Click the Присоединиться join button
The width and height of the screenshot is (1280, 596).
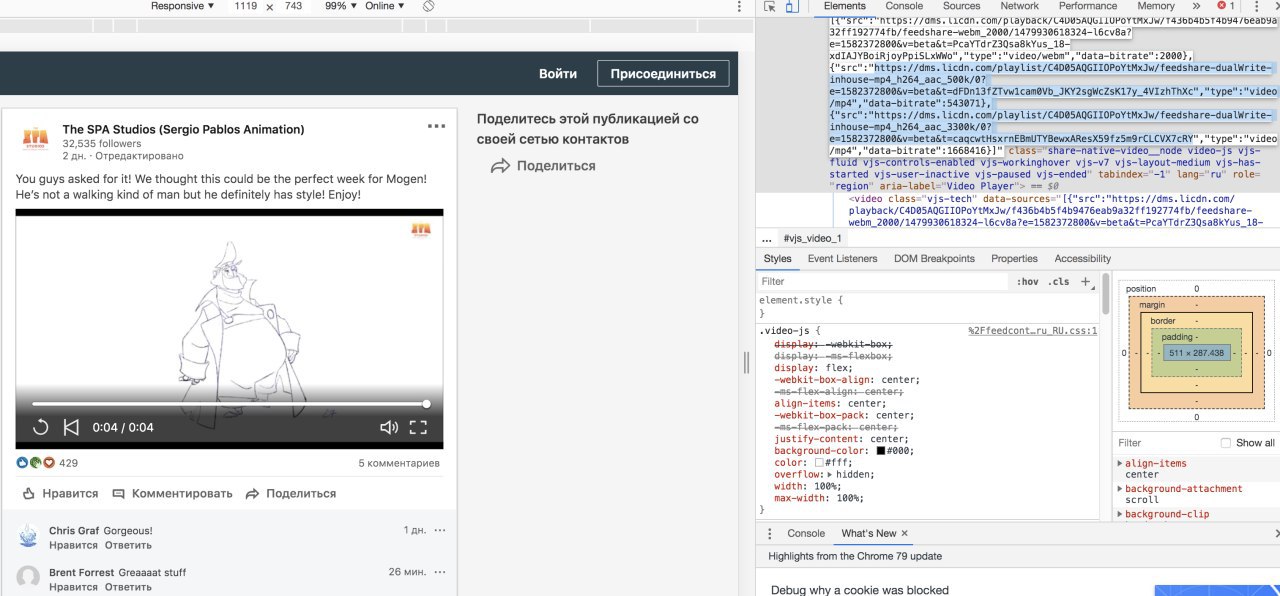(663, 74)
